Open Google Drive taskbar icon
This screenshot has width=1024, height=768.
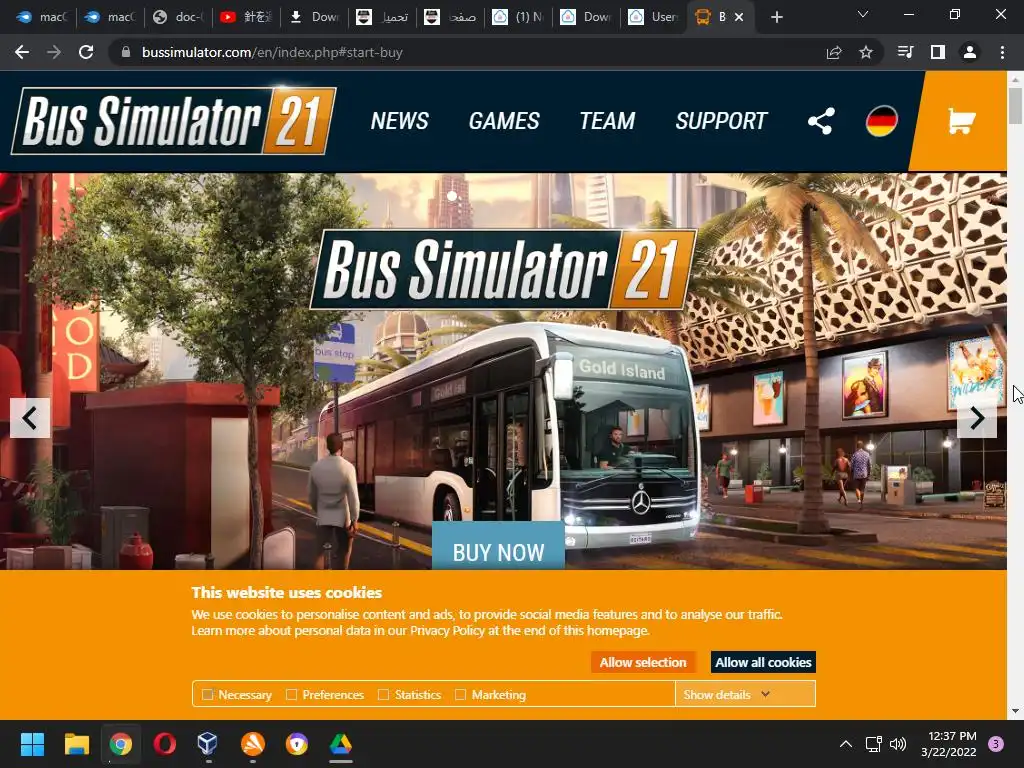[340, 744]
